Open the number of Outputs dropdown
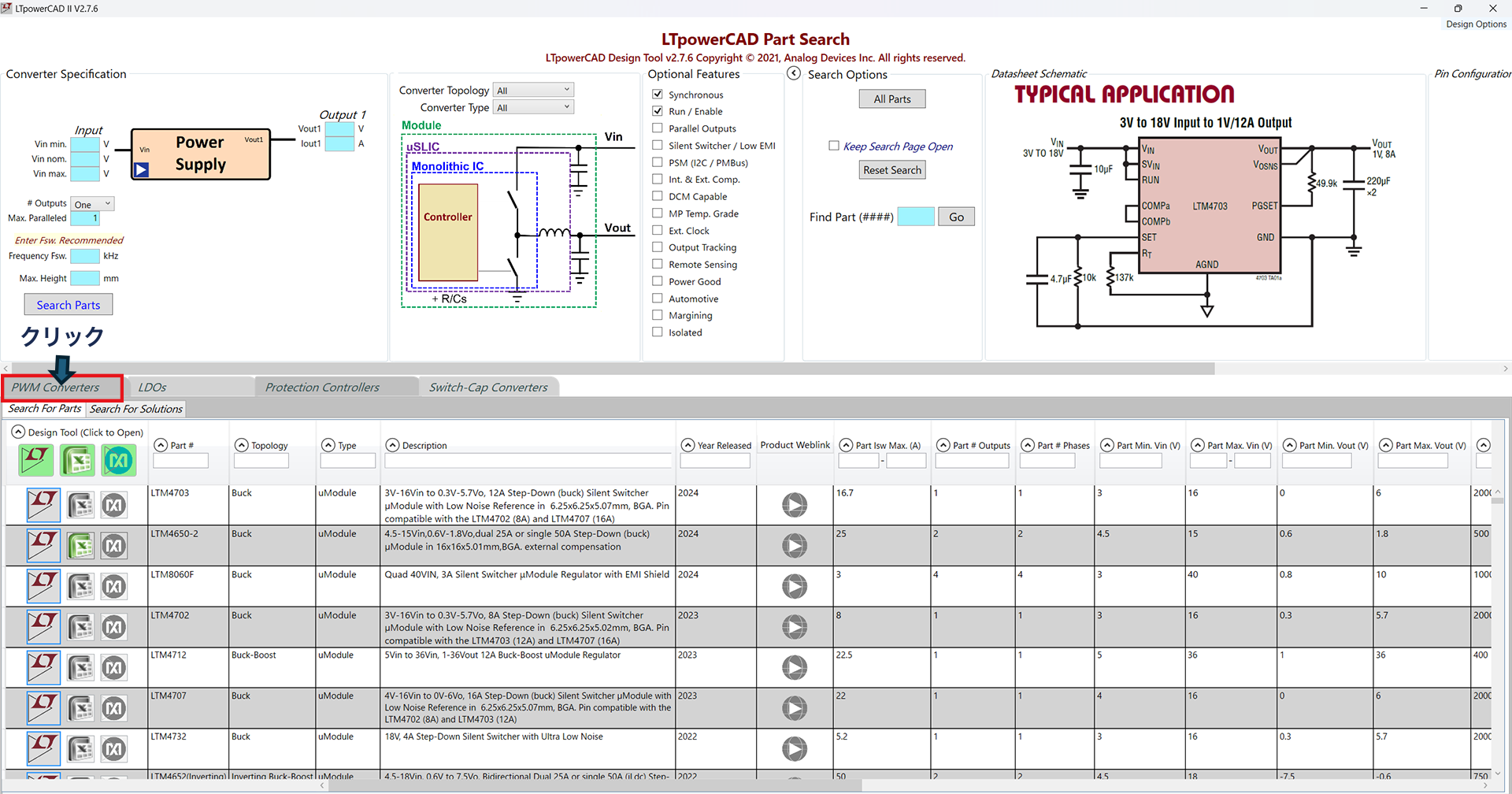Image resolution: width=1512 pixels, height=794 pixels. tap(92, 204)
